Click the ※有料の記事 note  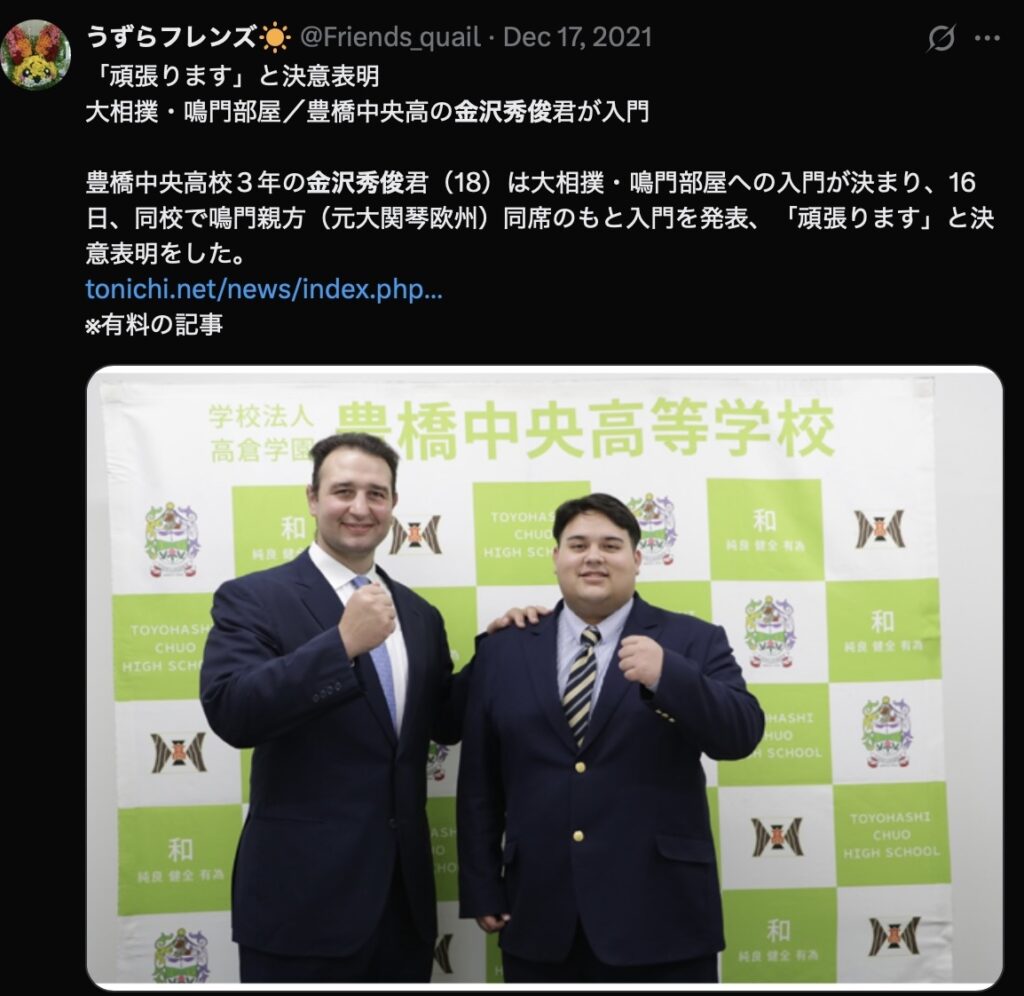click(x=154, y=324)
